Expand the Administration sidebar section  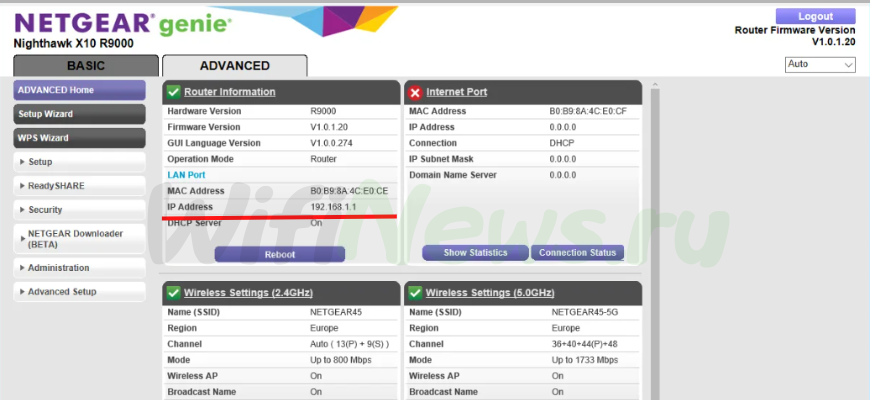[58, 268]
